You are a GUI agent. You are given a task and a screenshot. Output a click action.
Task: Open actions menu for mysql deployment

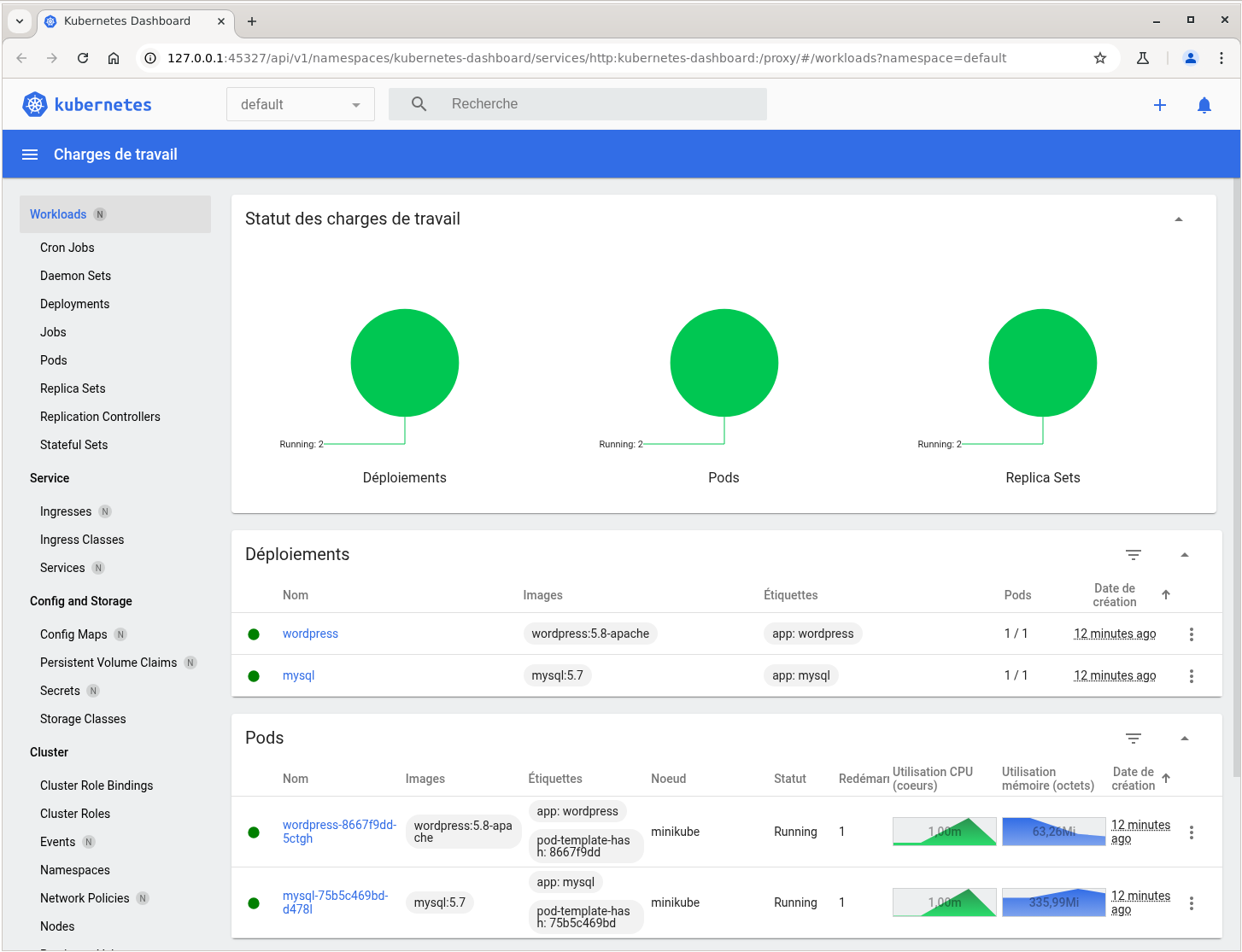coord(1192,675)
